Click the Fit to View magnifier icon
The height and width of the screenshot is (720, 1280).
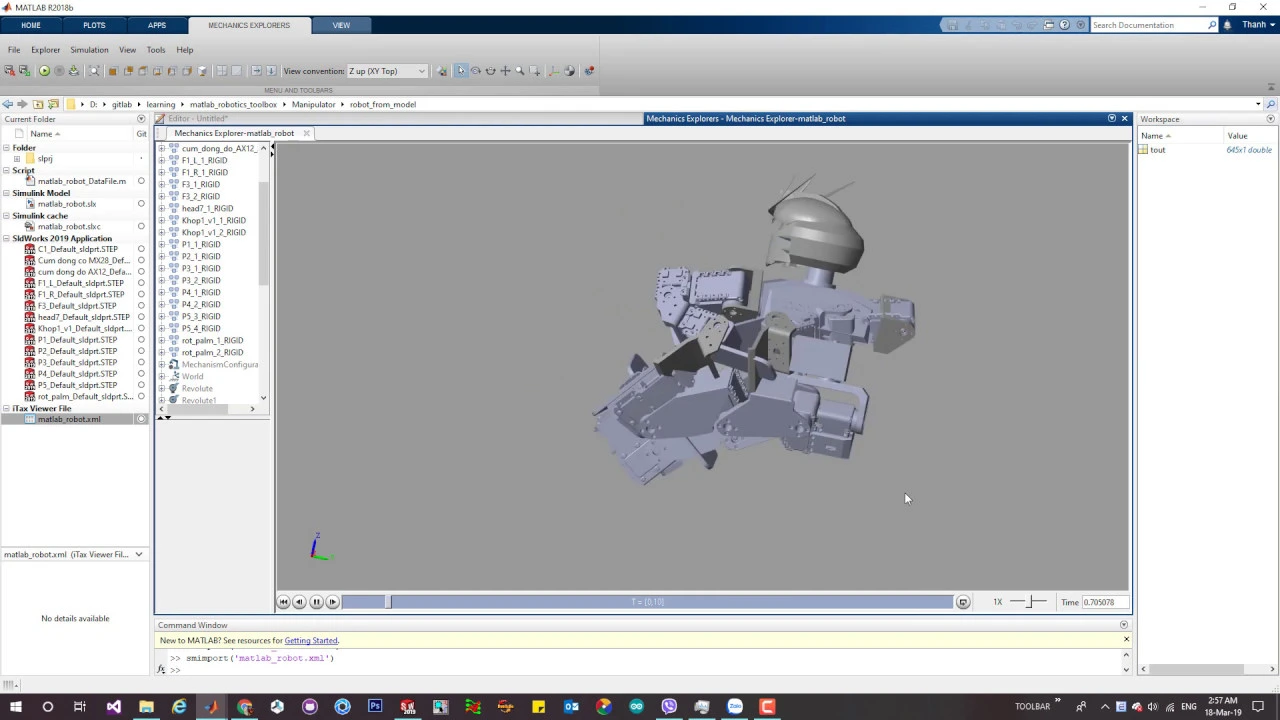point(94,71)
